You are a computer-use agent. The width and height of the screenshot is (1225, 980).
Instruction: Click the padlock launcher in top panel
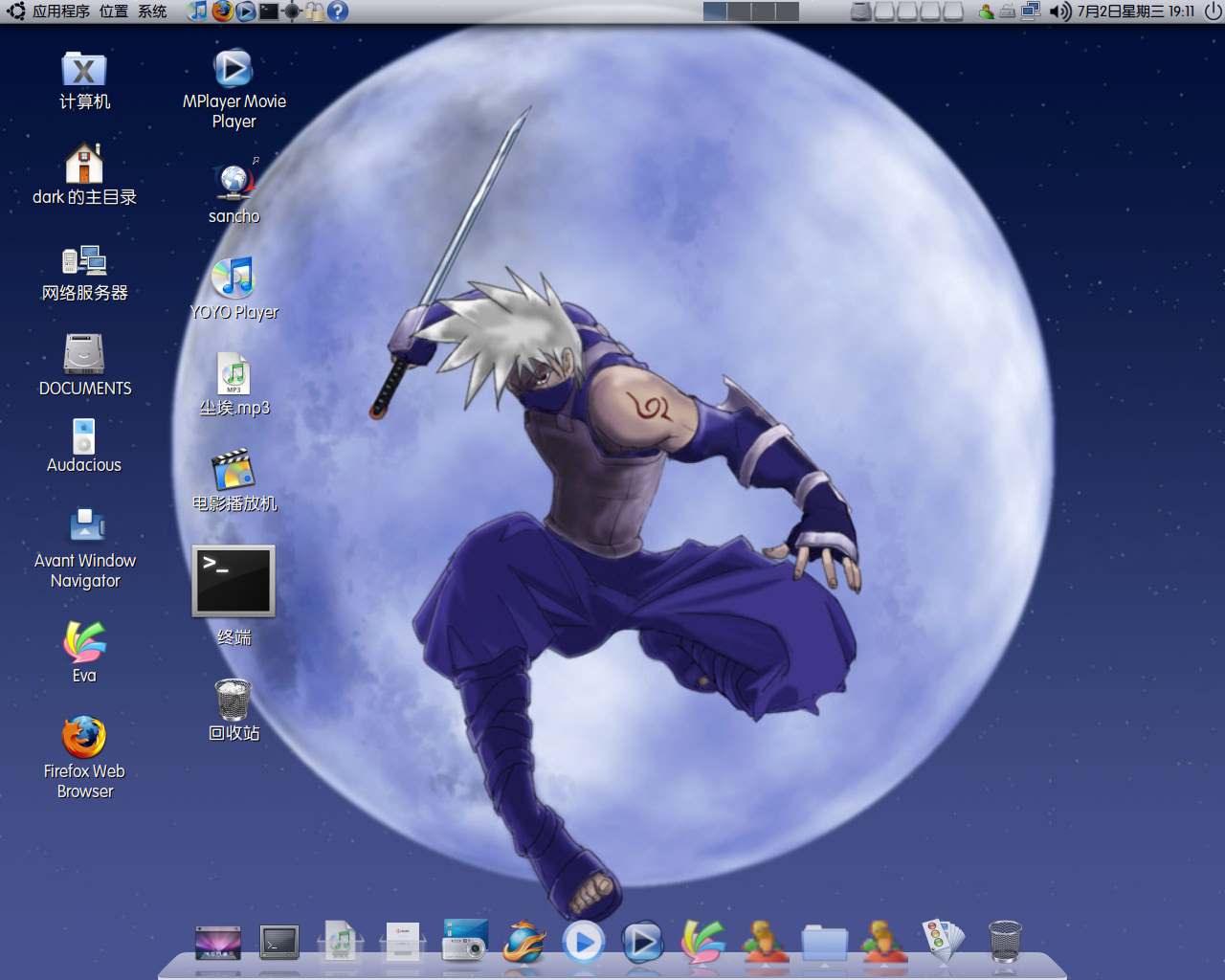(x=314, y=11)
